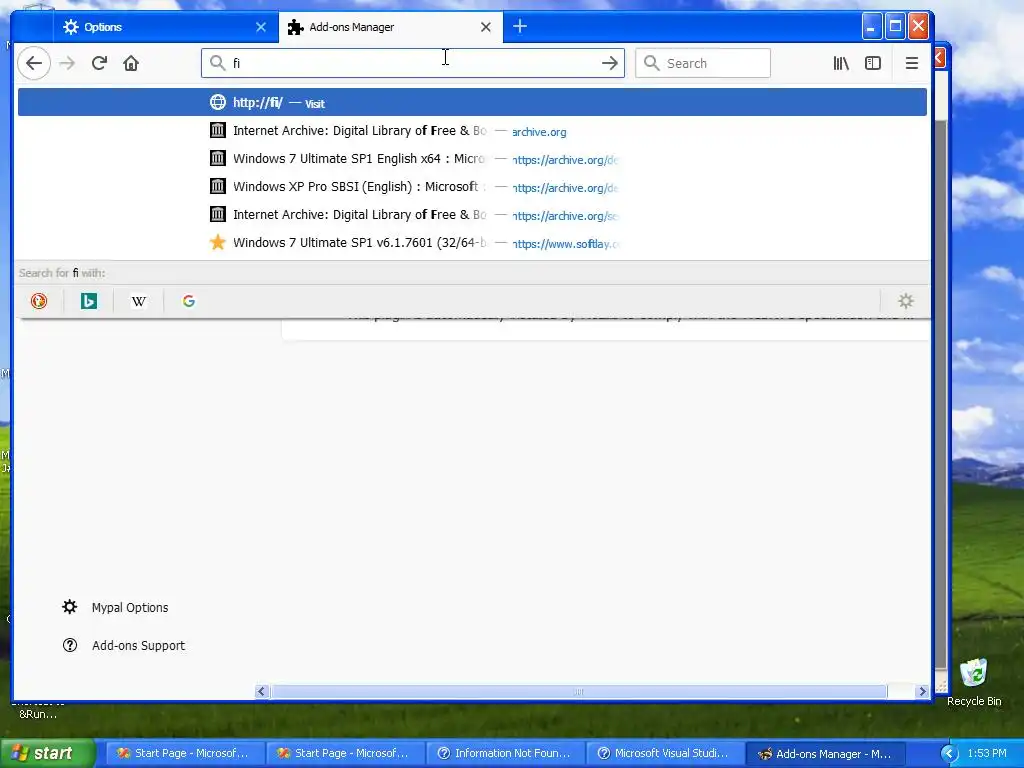Click the globe icon on http://fi/ row
This screenshot has height=768, width=1024.
coord(217,103)
